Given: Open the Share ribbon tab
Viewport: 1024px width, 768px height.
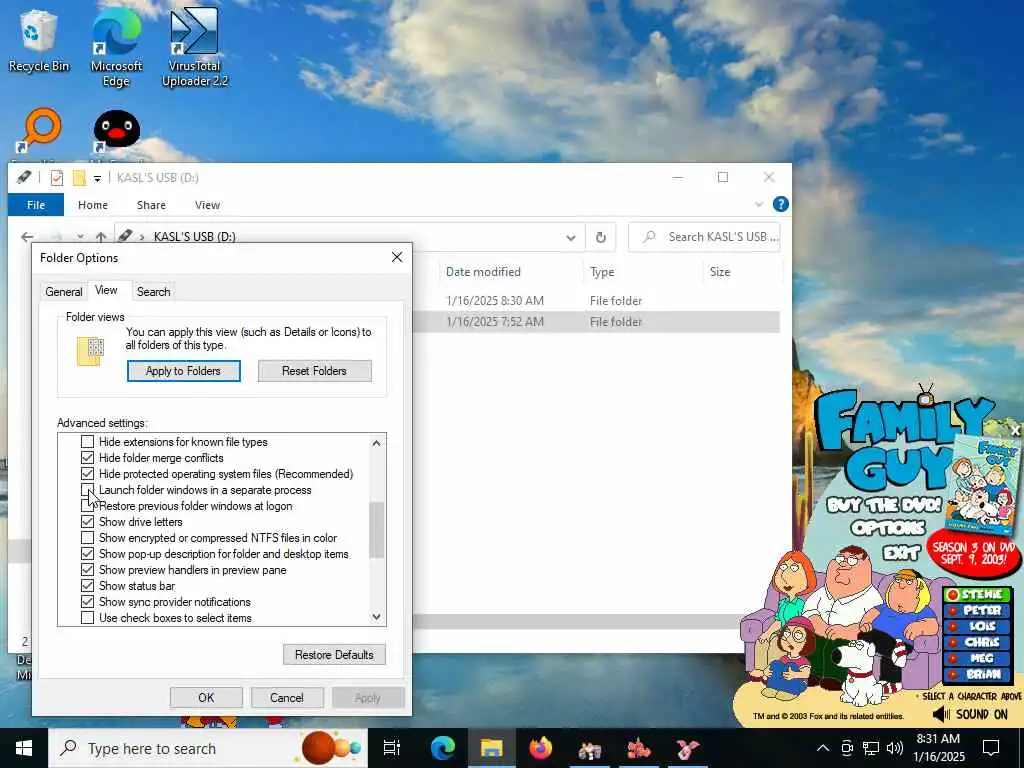Looking at the screenshot, I should [x=151, y=205].
